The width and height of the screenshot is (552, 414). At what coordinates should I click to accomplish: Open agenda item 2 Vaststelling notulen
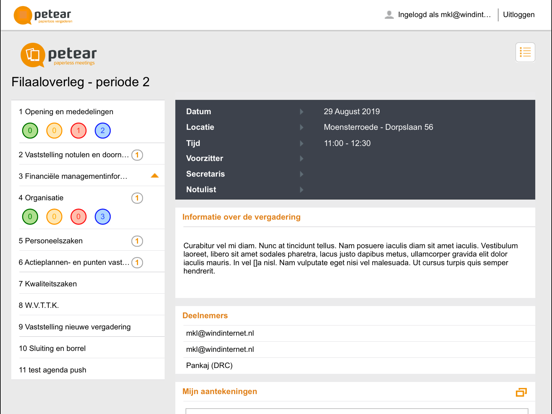point(74,155)
